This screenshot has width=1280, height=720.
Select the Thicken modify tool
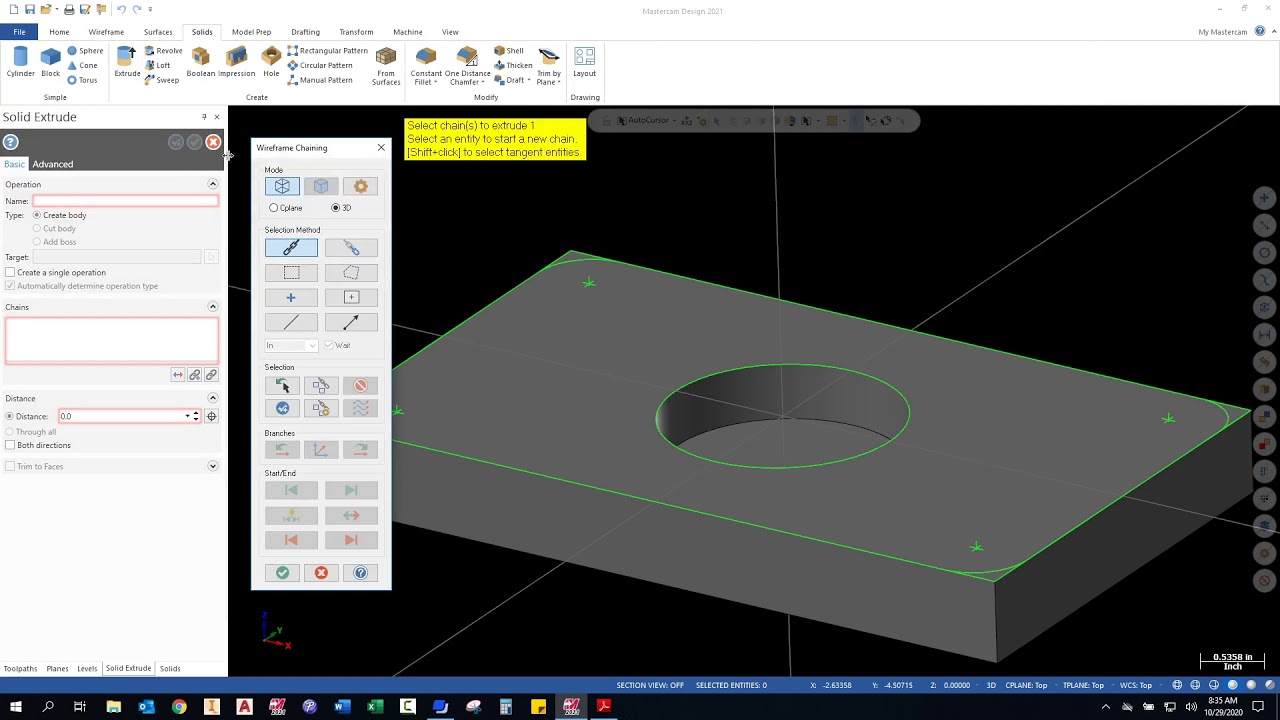[513, 65]
